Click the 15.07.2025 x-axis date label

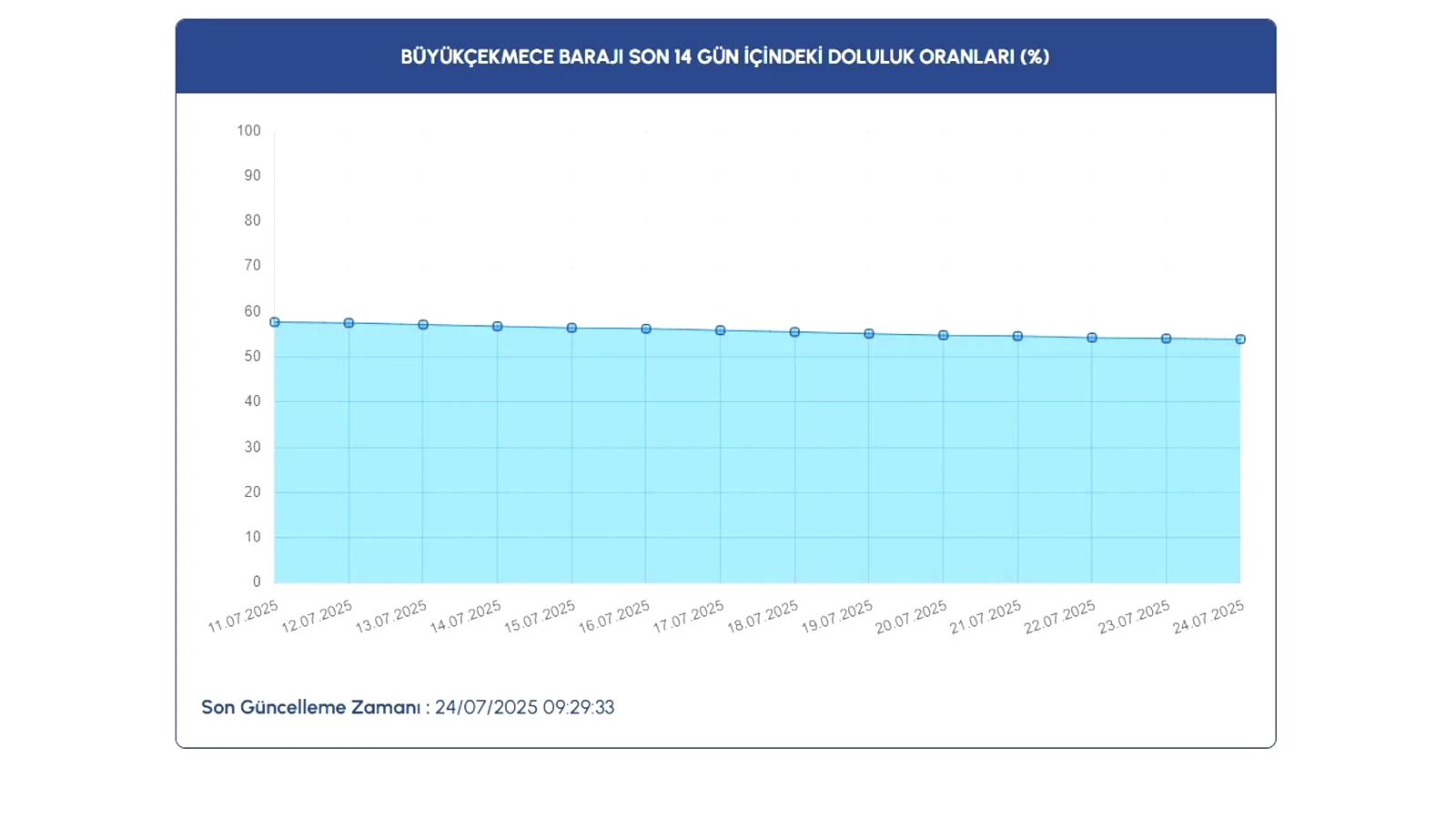click(540, 617)
